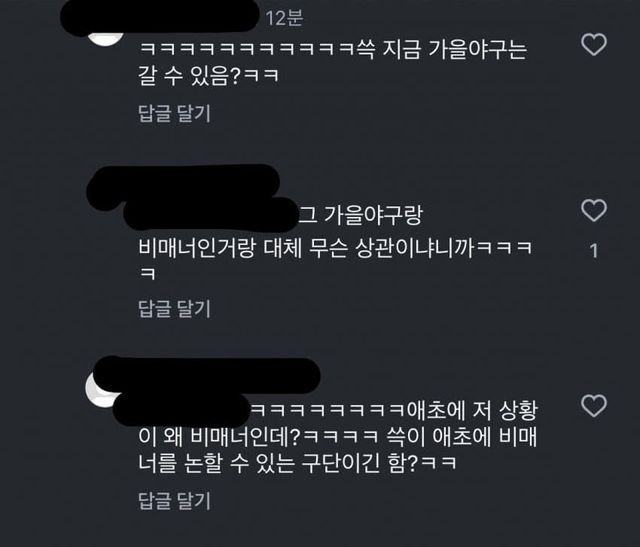Select the phrase 쓱 지금 가을야구는
Viewport: 640px width, 547px height.
click(442, 50)
